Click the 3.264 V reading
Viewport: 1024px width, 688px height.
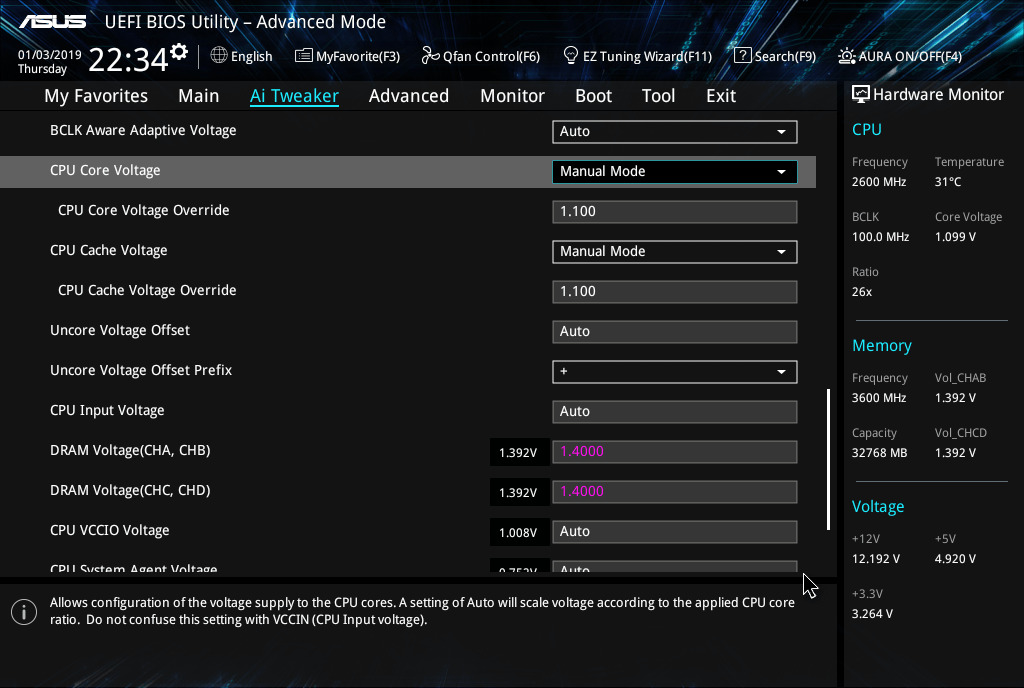coord(872,614)
